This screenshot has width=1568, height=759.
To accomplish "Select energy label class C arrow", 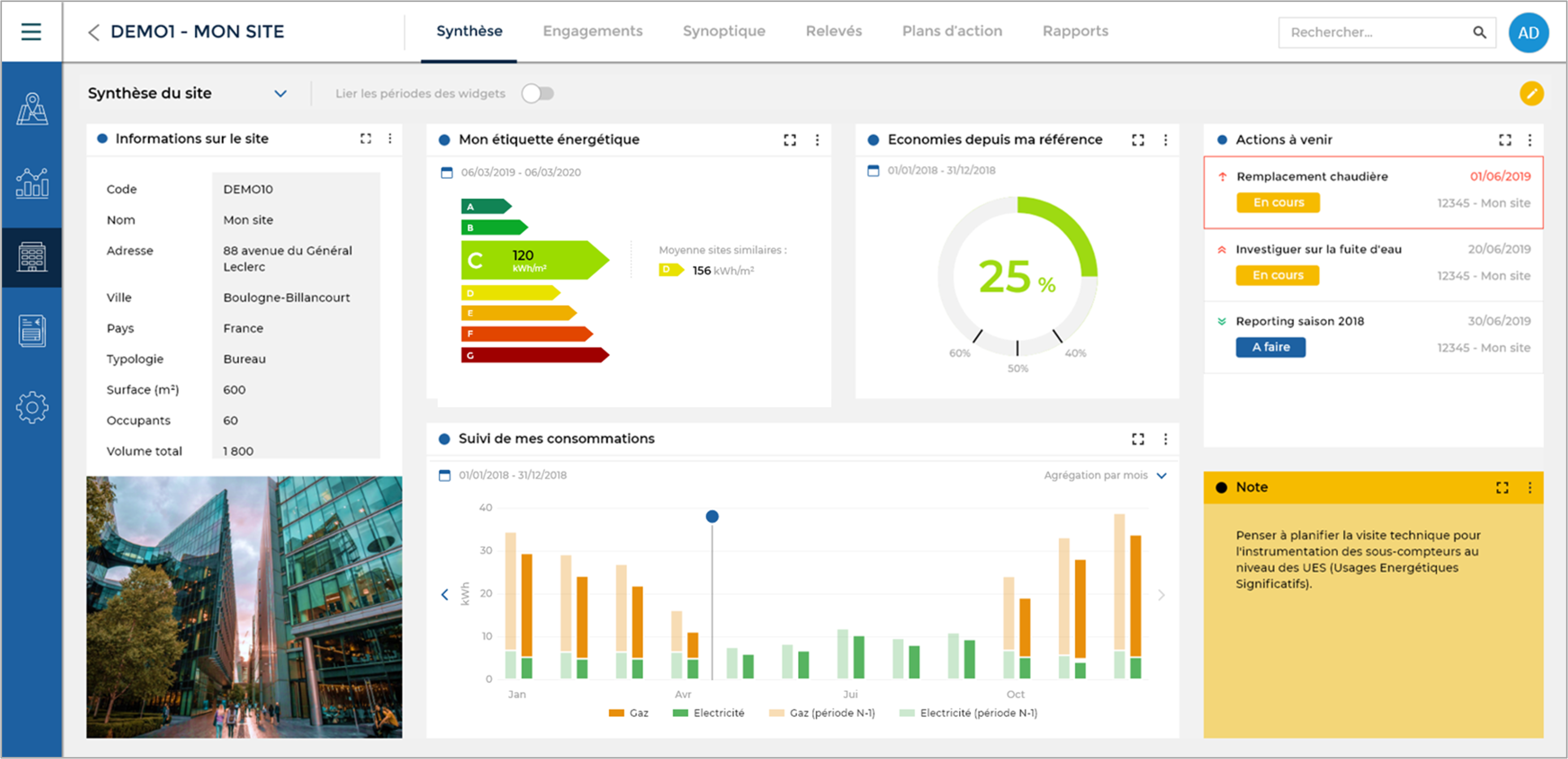I will pyautogui.click(x=534, y=260).
